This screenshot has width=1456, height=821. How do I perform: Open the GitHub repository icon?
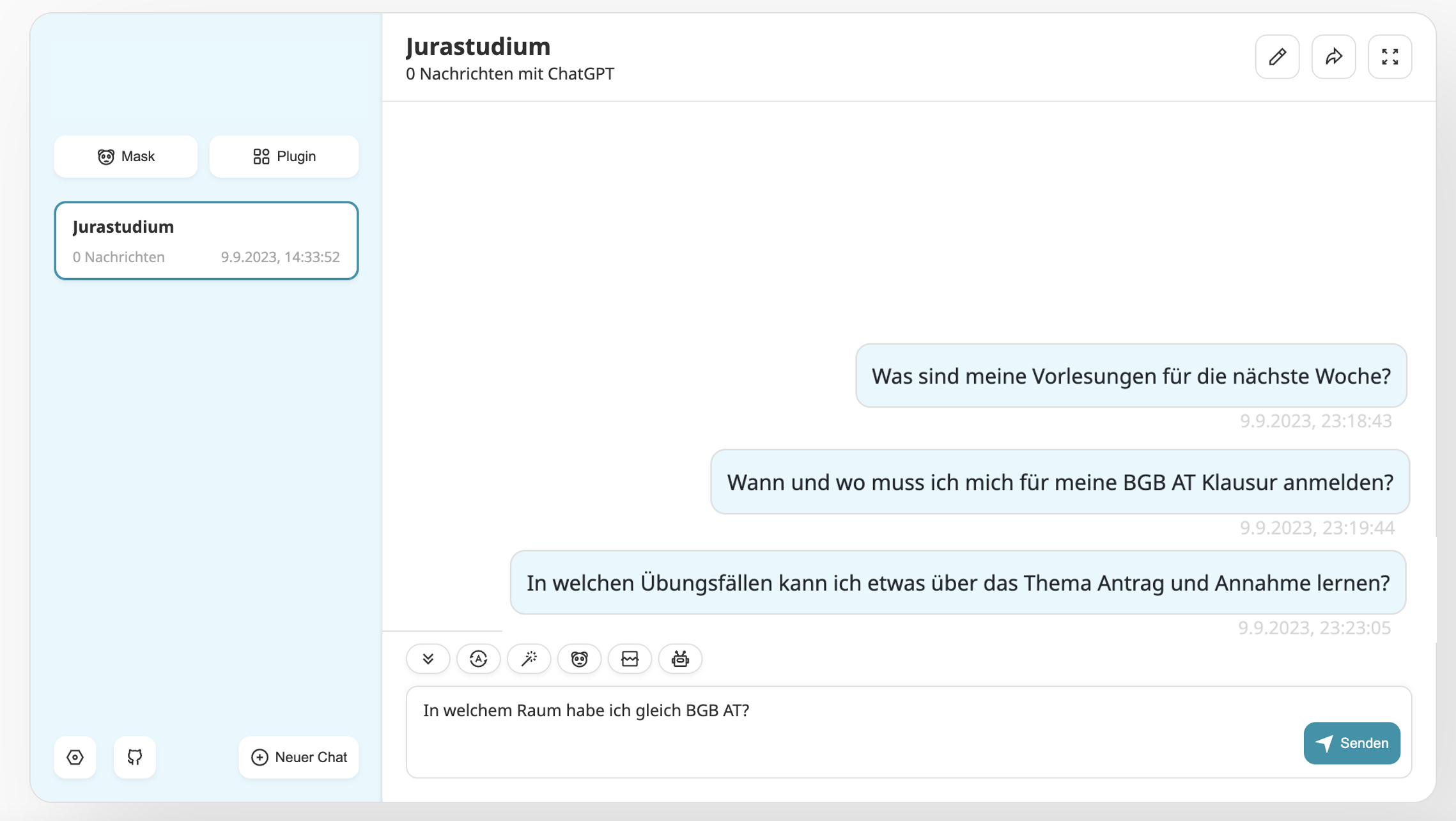pos(134,757)
